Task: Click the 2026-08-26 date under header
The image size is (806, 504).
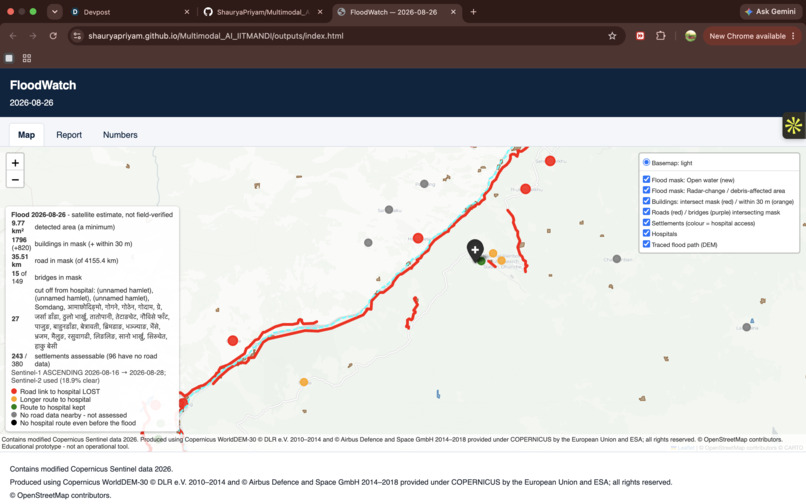Action: tap(31, 103)
